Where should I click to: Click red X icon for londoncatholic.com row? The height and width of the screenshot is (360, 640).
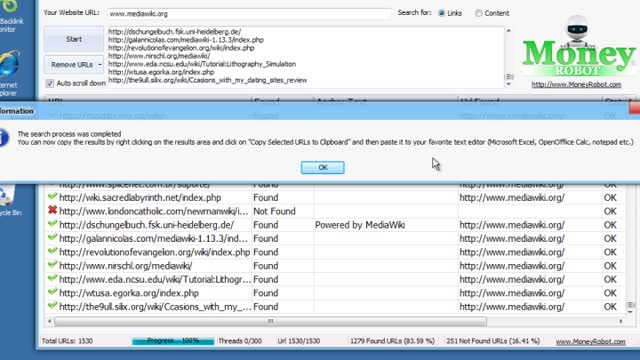[52, 210]
